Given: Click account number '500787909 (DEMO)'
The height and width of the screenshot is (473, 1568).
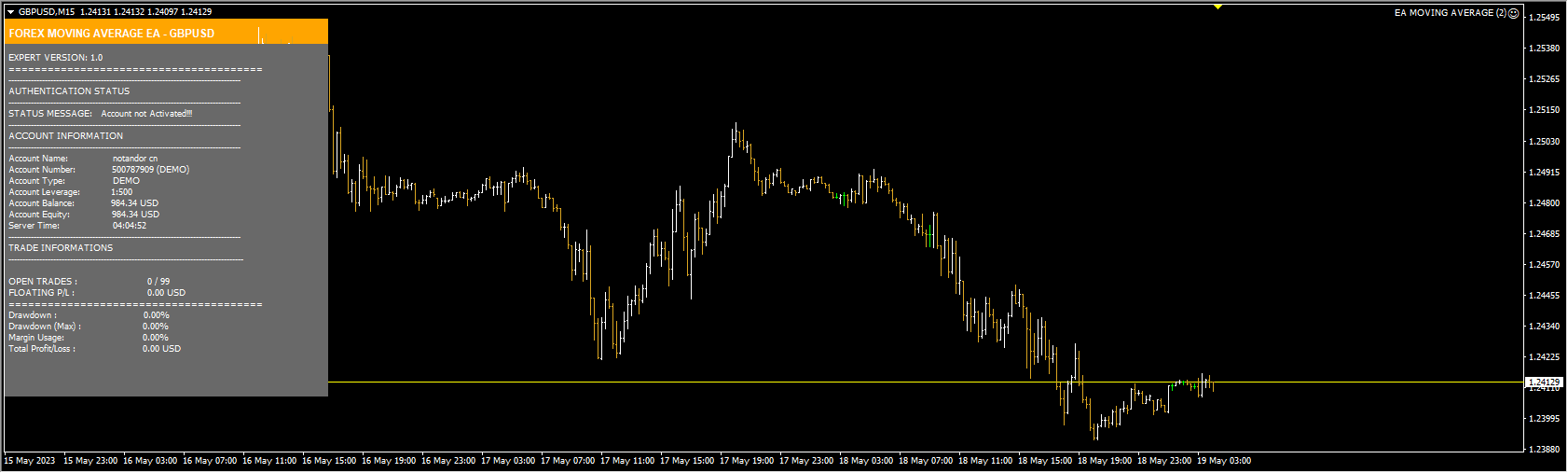Looking at the screenshot, I should (150, 170).
